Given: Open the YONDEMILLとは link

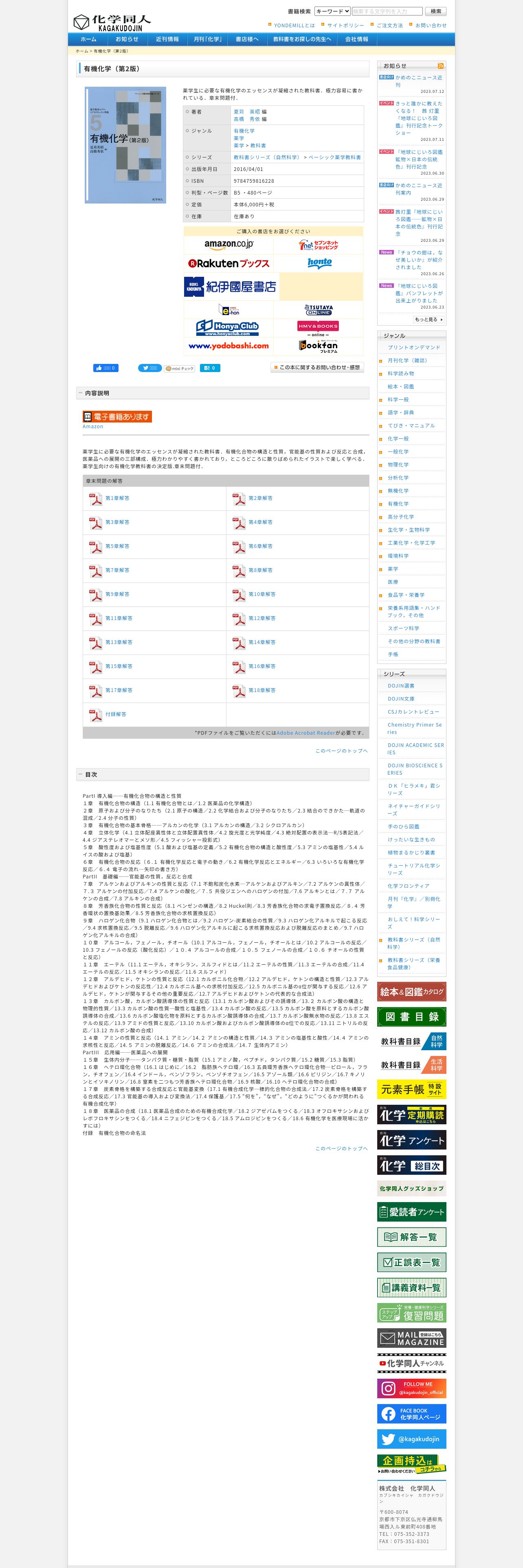Looking at the screenshot, I should click(x=294, y=26).
